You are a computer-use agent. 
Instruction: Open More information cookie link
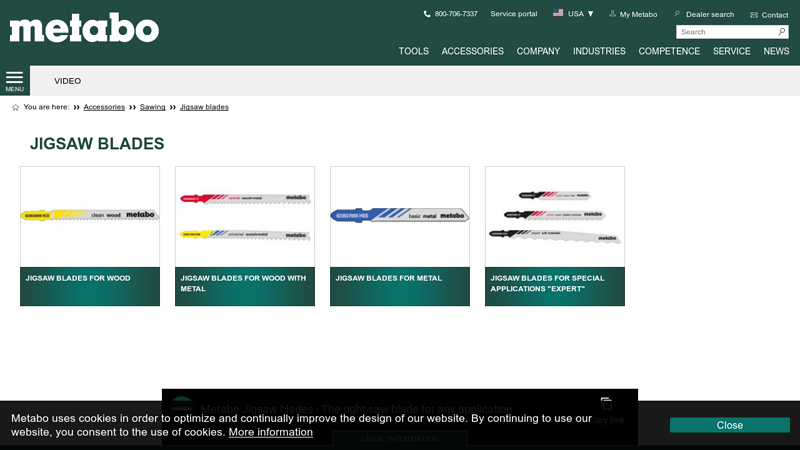coord(270,432)
